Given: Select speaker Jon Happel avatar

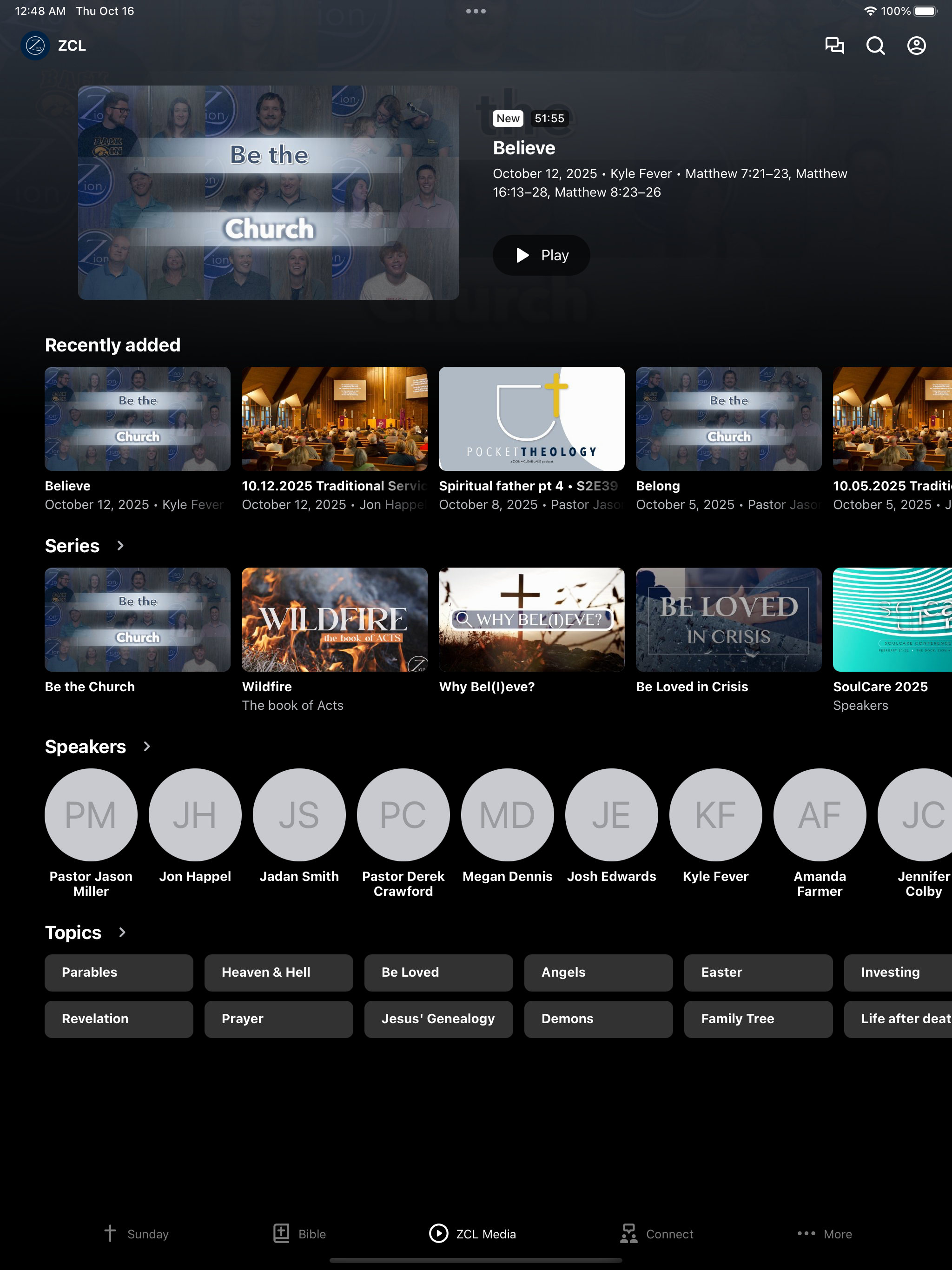Looking at the screenshot, I should pyautogui.click(x=195, y=815).
